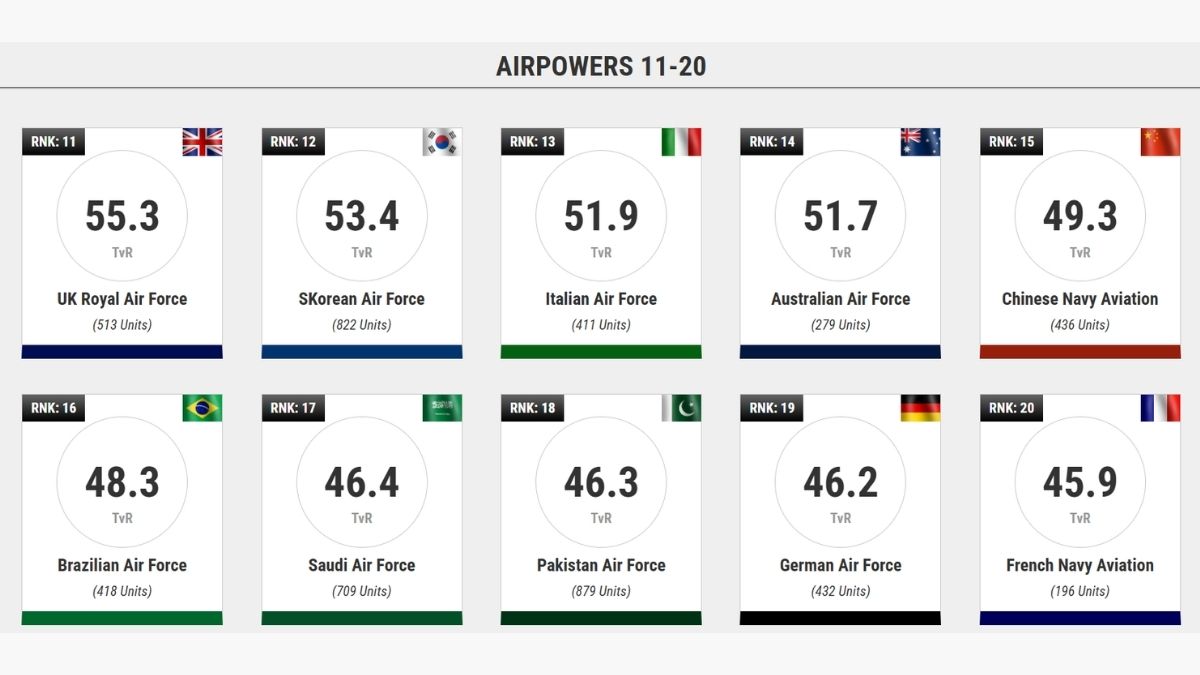The width and height of the screenshot is (1200, 675).
Task: Click the red bar under Chinese Navy Aviation
Action: point(1080,351)
